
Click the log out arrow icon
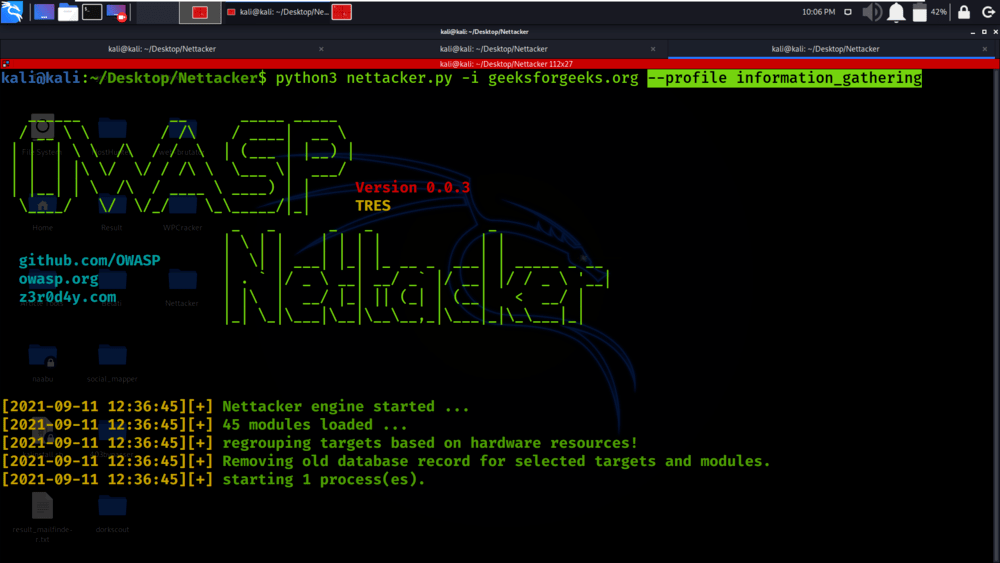988,12
